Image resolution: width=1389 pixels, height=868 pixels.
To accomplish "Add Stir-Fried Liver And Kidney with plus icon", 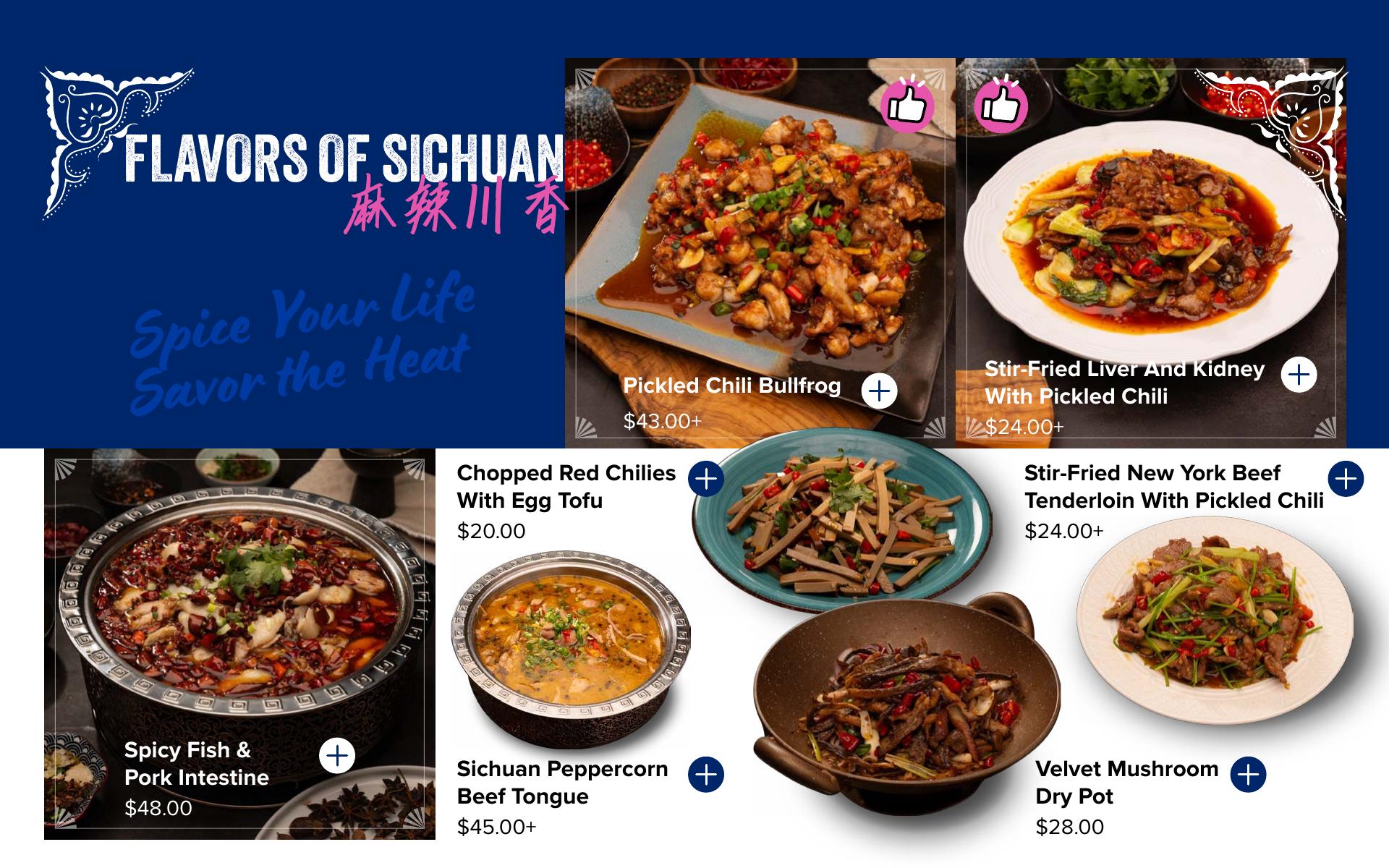I will [x=1299, y=375].
